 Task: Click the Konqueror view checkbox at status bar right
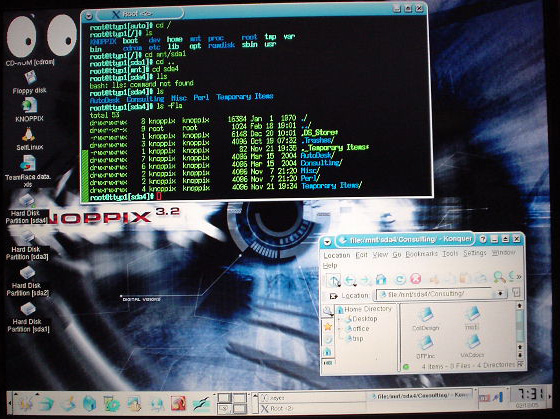click(x=520, y=364)
